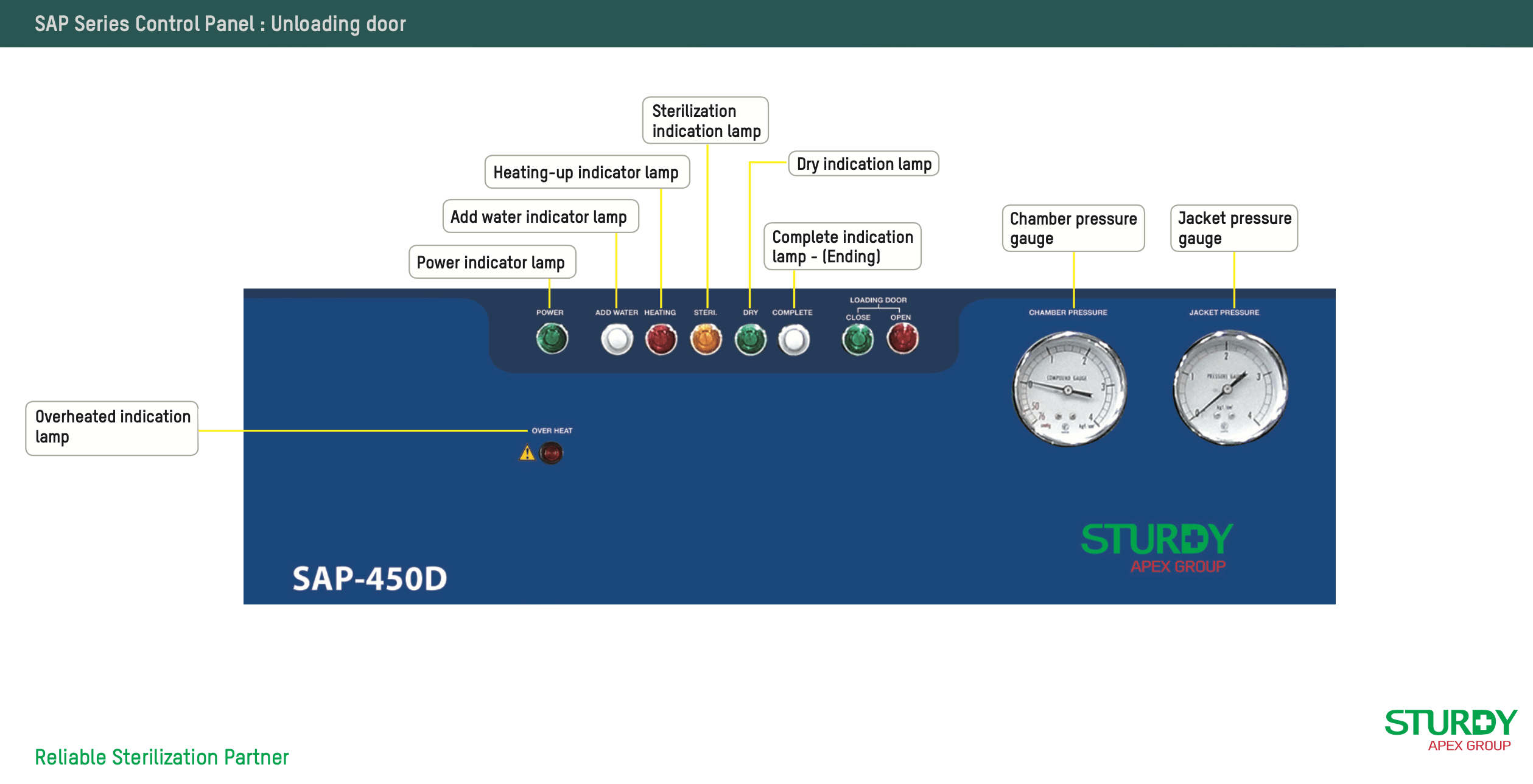Image resolution: width=1533 pixels, height=784 pixels.
Task: Click the SAP-450D model name text
Action: (x=370, y=578)
